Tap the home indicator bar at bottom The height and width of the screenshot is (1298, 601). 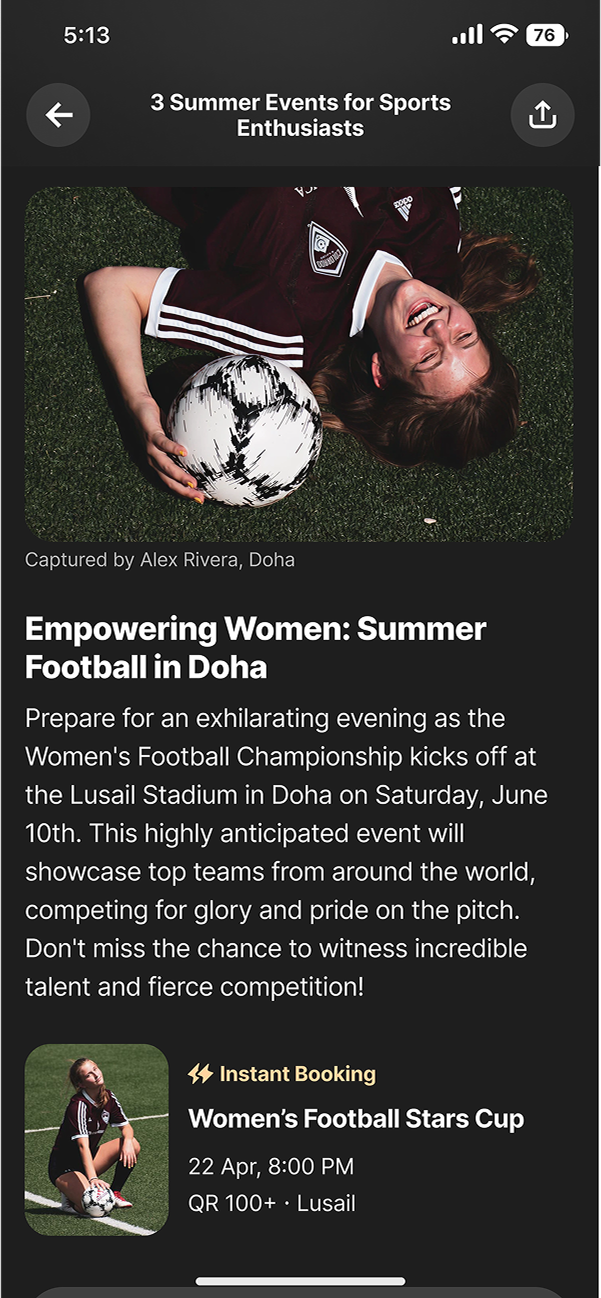[x=300, y=1281]
